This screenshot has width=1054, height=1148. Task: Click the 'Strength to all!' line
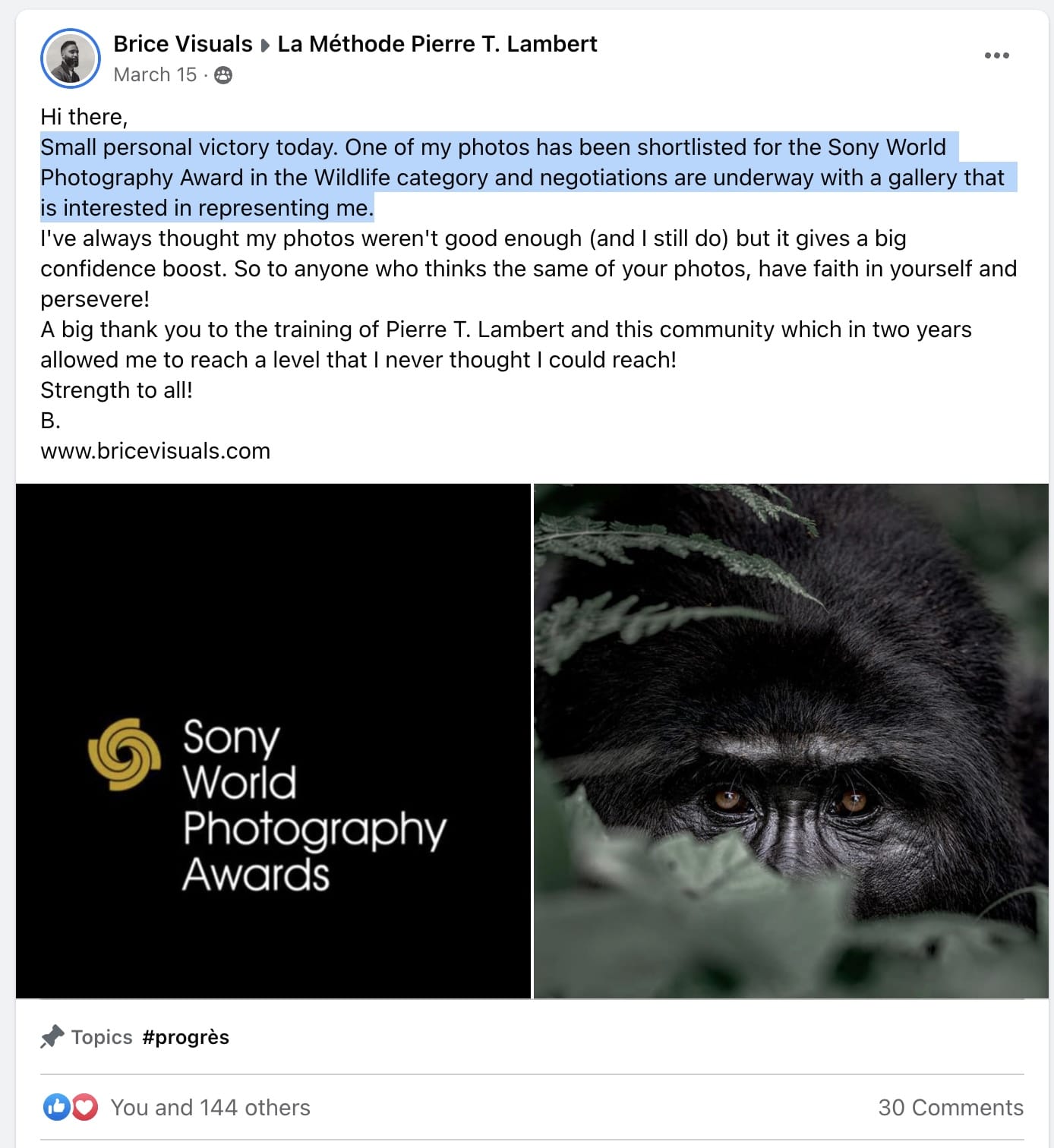(116, 390)
